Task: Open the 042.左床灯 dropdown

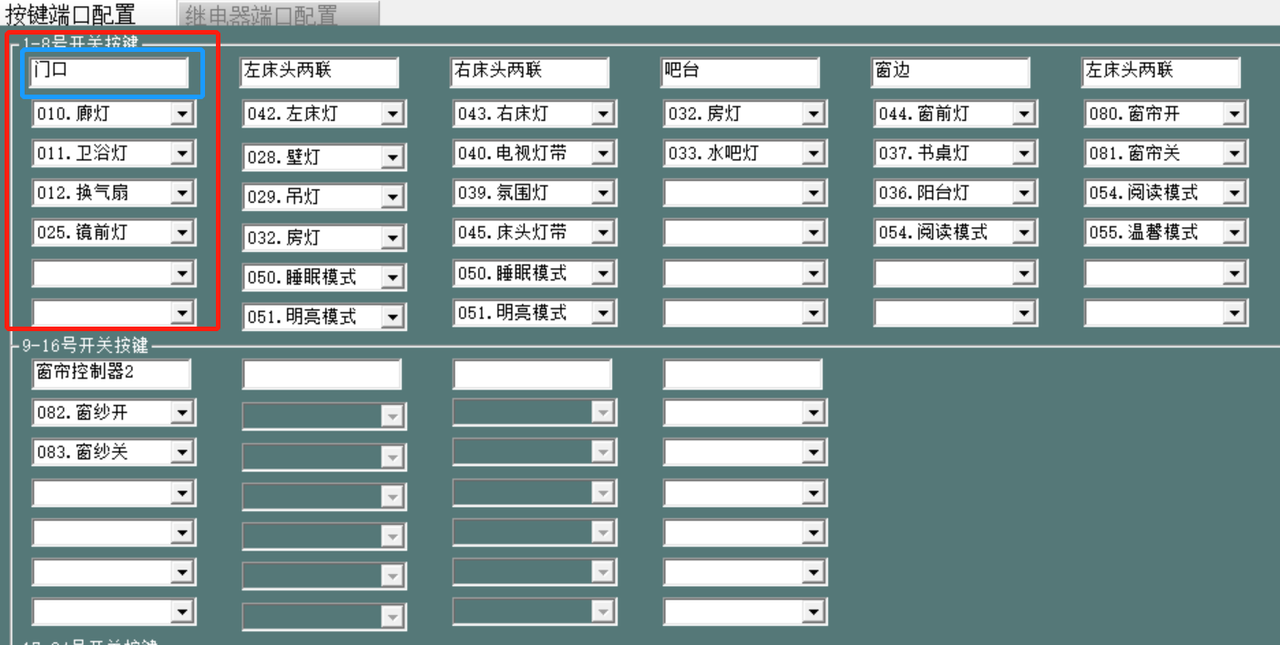Action: point(392,115)
